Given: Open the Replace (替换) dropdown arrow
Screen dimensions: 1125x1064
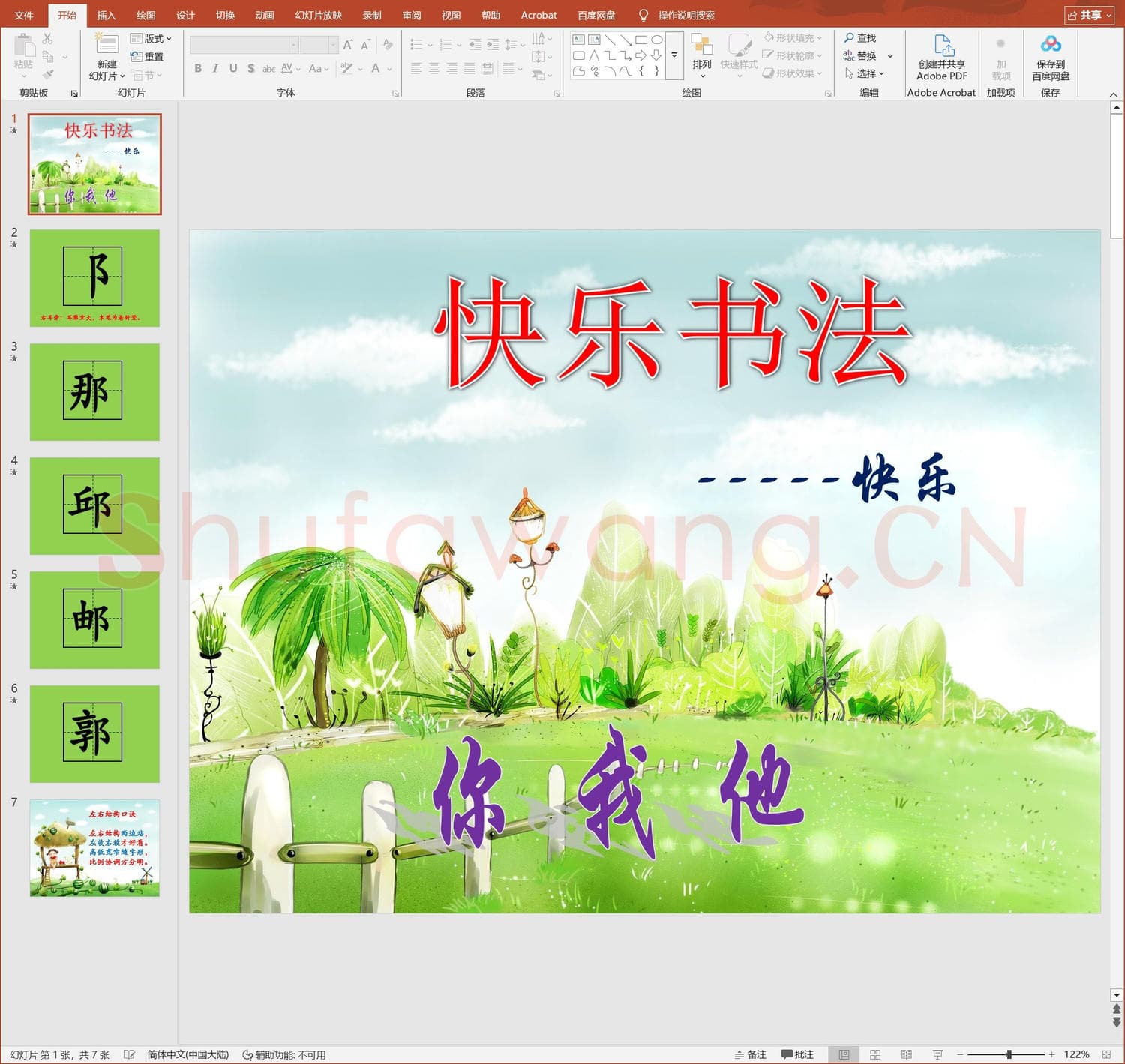Looking at the screenshot, I should tap(890, 56).
